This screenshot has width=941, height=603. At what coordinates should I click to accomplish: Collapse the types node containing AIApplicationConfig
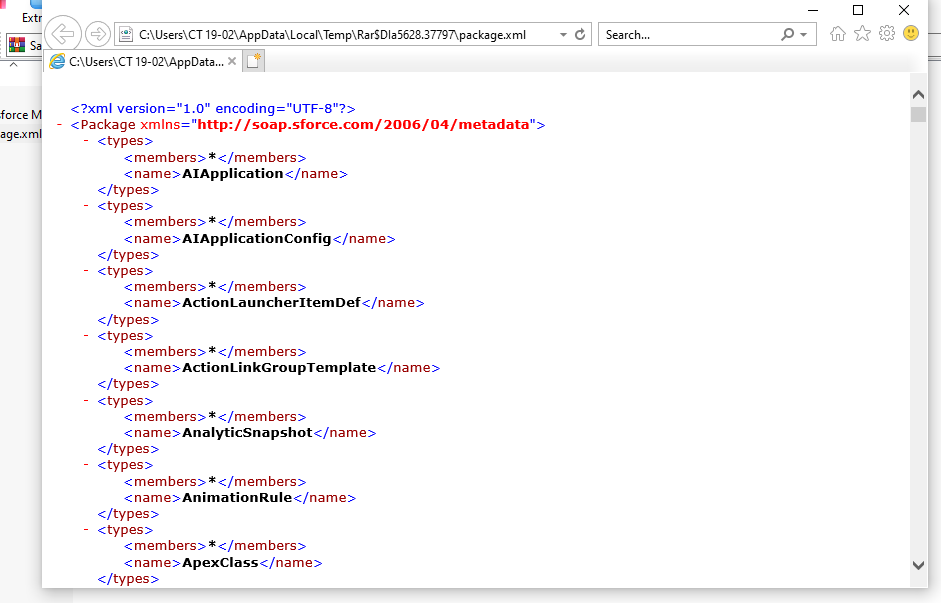86,206
